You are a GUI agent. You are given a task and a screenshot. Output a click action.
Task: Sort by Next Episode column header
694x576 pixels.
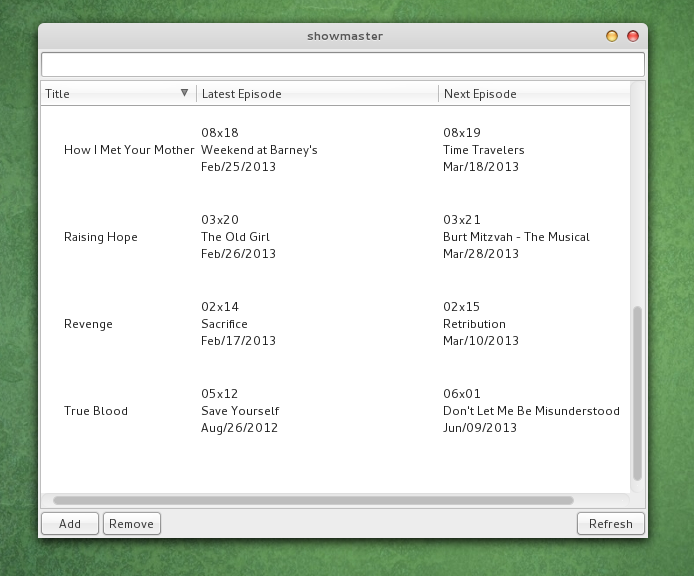click(x=534, y=94)
